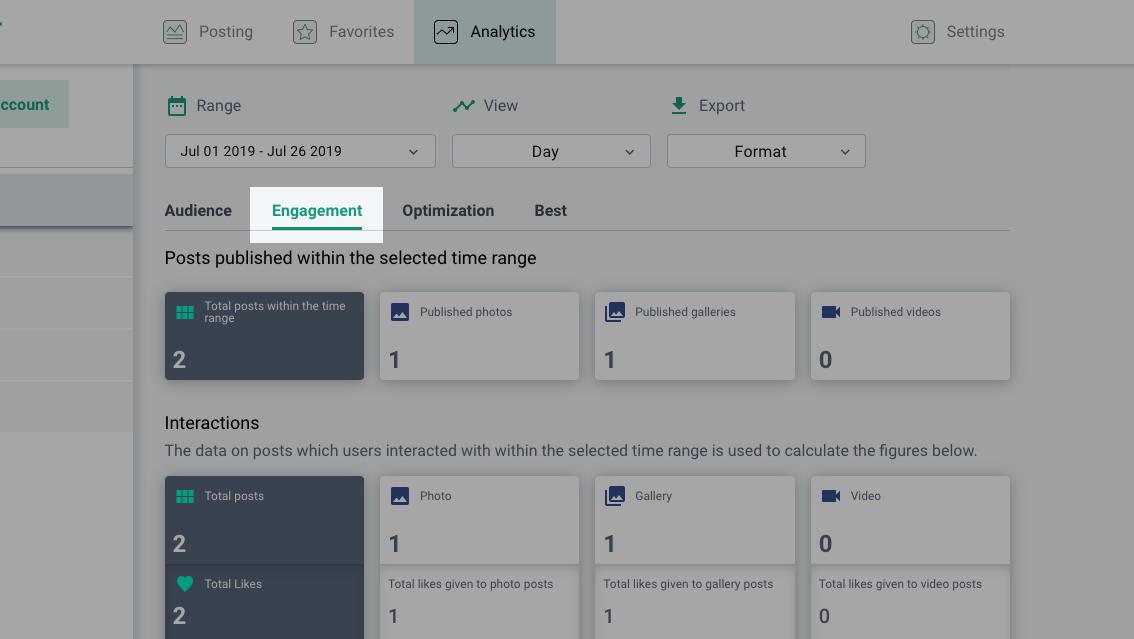Click the Published videos camera icon
1134x639 pixels.
click(831, 312)
